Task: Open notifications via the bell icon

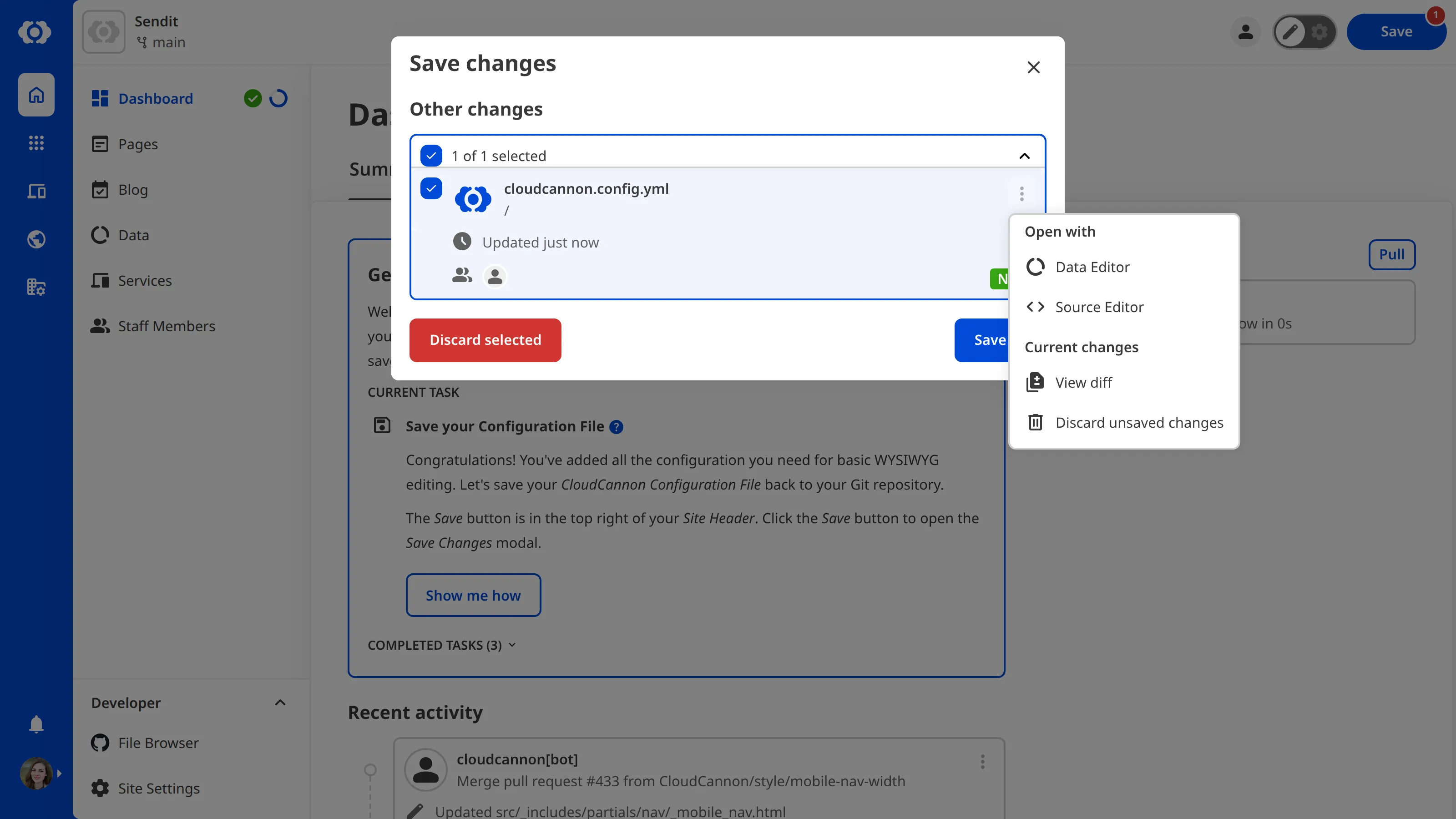Action: [x=35, y=724]
